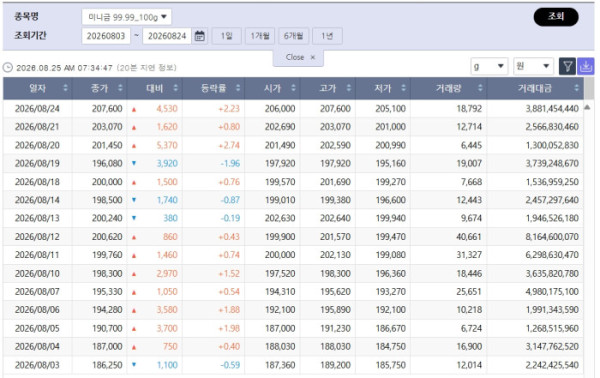Select the 1년 period button
600x378 pixels.
click(327, 36)
